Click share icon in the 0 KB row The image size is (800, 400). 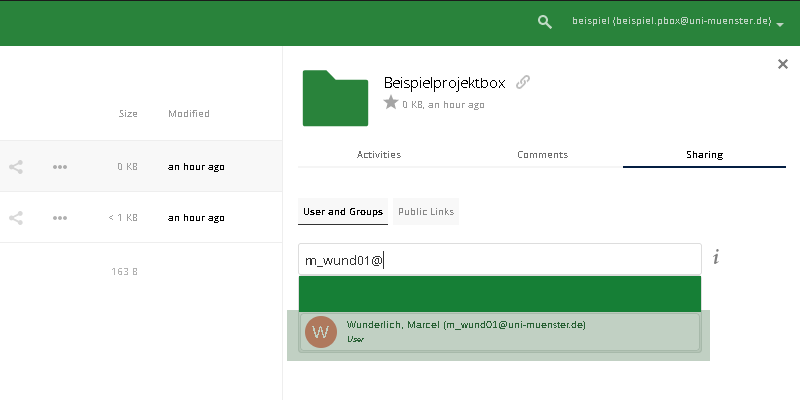(x=16, y=167)
